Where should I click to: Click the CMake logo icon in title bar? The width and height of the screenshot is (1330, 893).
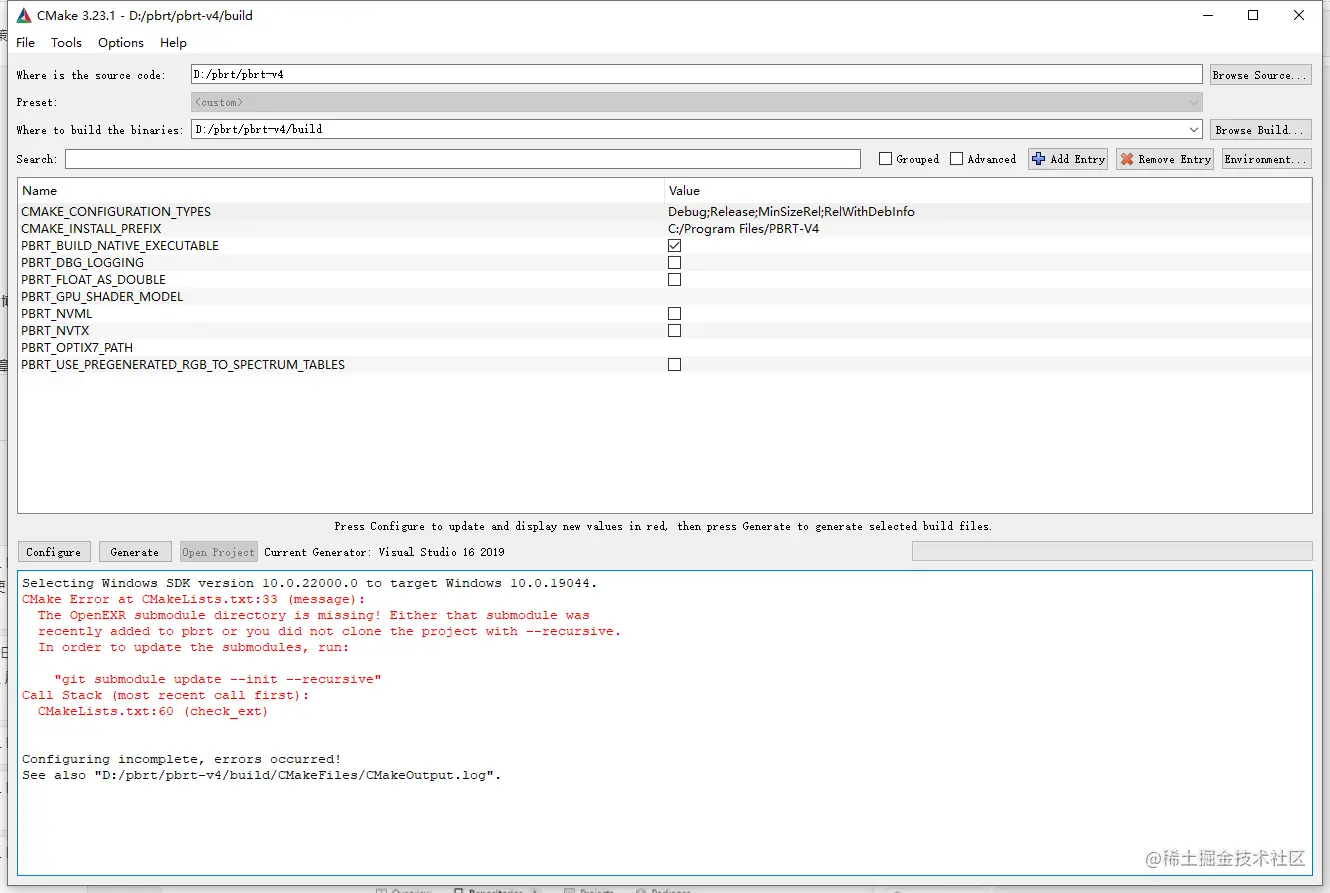click(24, 15)
